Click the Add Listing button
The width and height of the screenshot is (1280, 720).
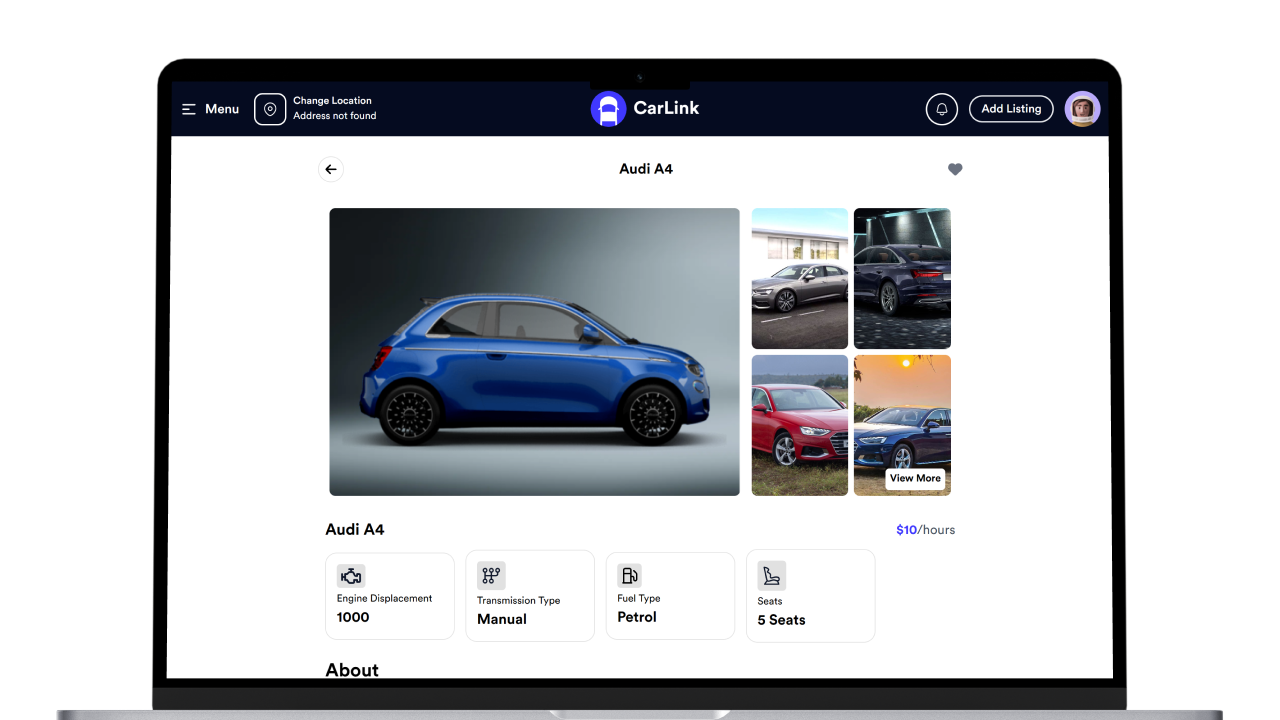point(1011,109)
